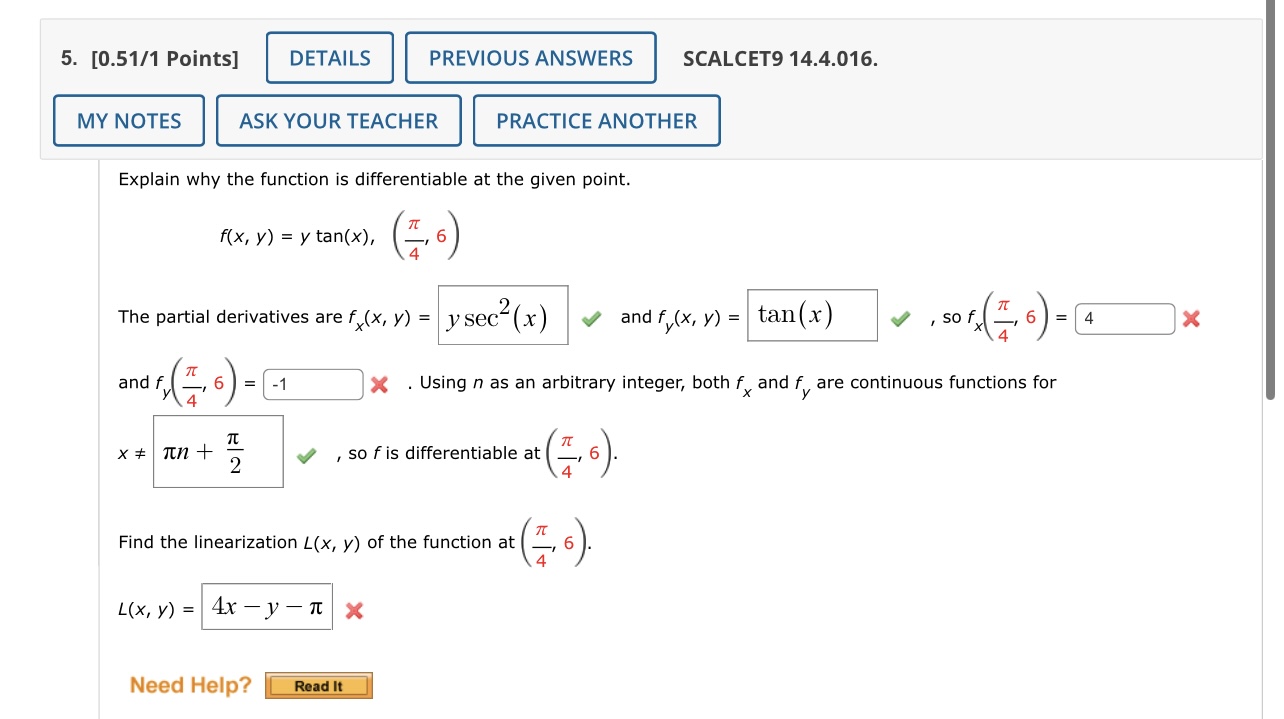
Task: Click the red X next to L(x, y) answer
Action: [353, 611]
